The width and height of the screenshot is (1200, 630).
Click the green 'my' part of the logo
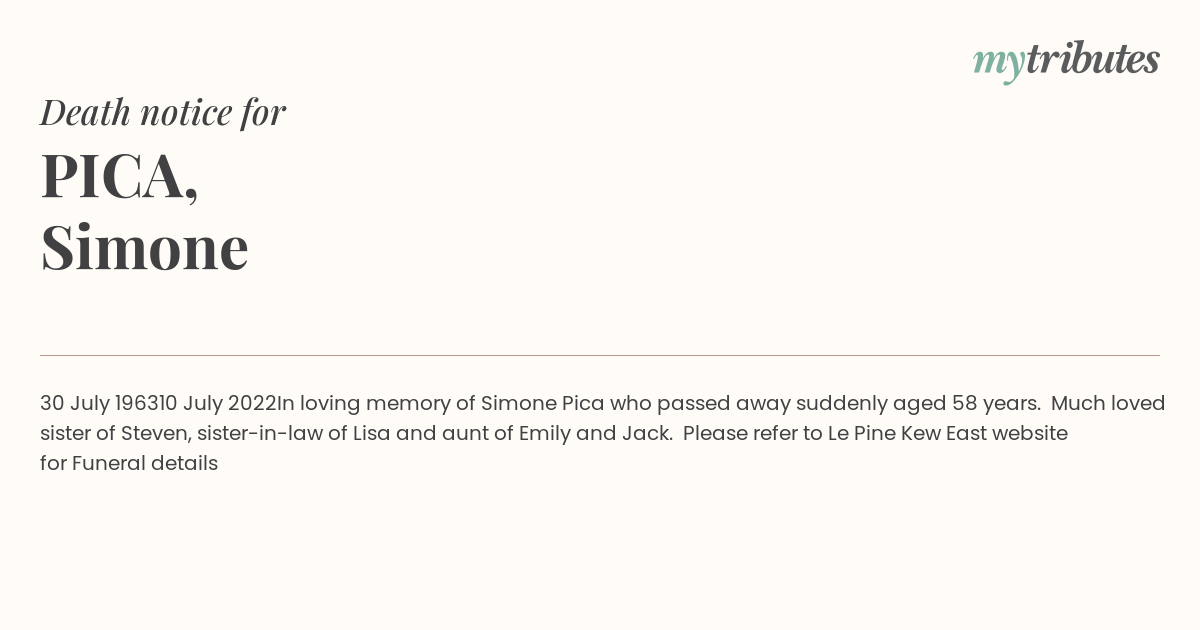[x=999, y=63]
